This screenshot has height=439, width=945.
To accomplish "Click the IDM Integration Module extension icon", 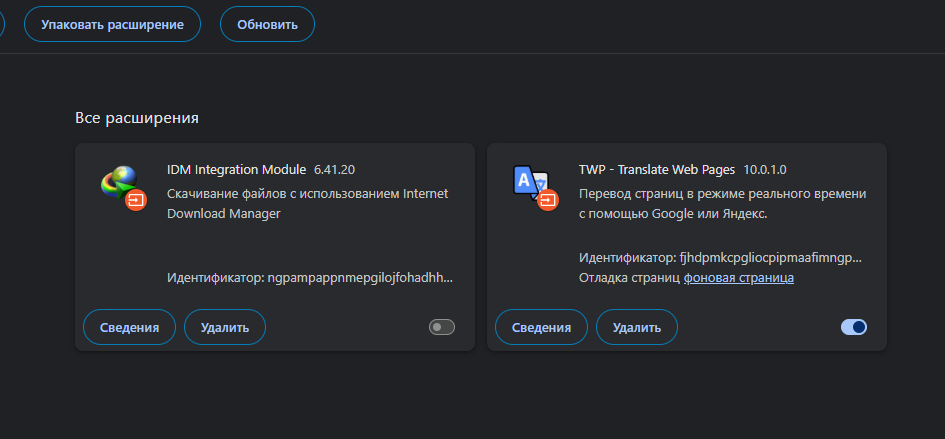I will tap(123, 187).
